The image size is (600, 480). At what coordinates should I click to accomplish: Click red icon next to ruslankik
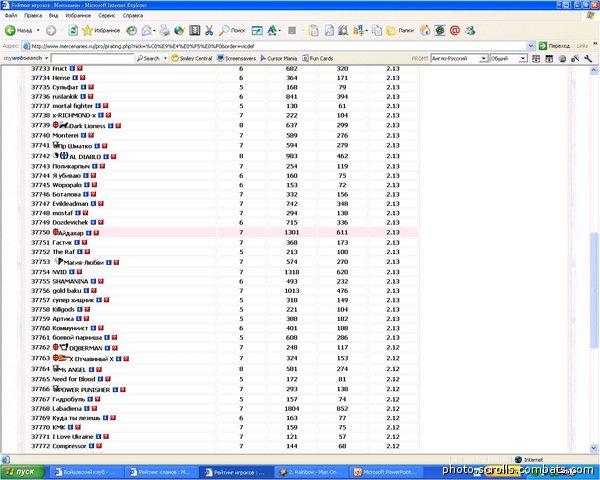[90, 96]
